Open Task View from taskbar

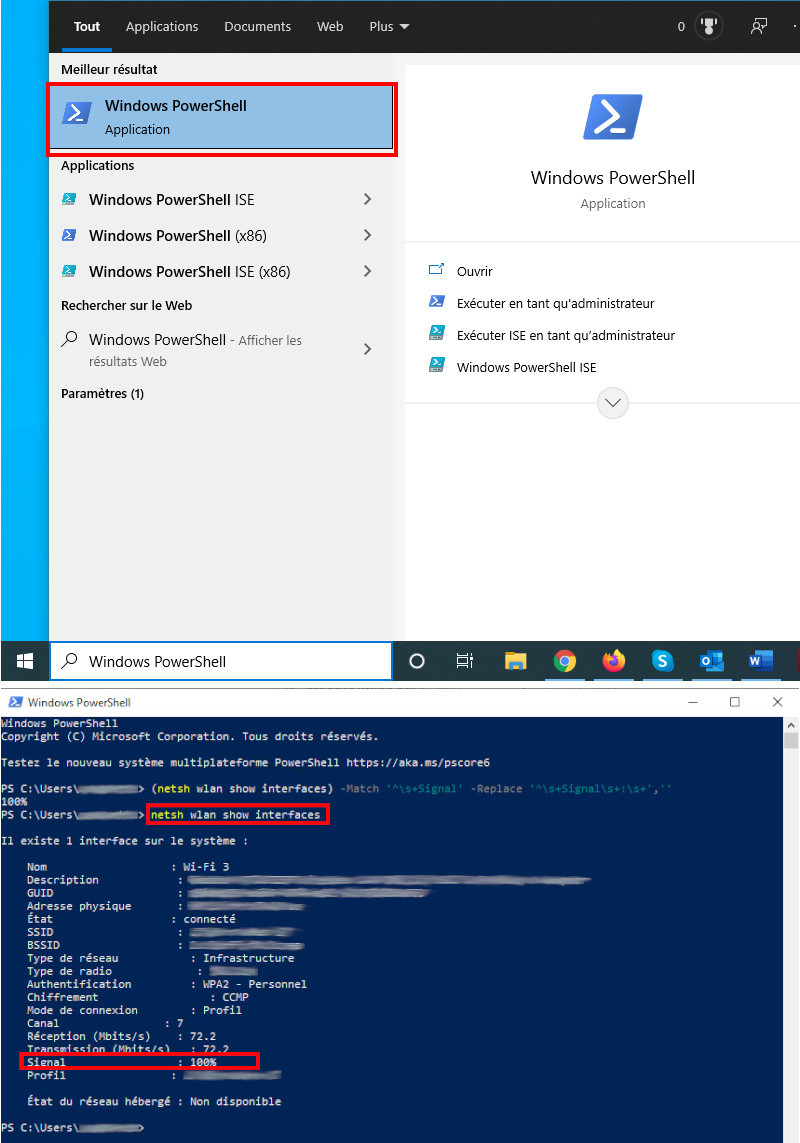coord(465,661)
